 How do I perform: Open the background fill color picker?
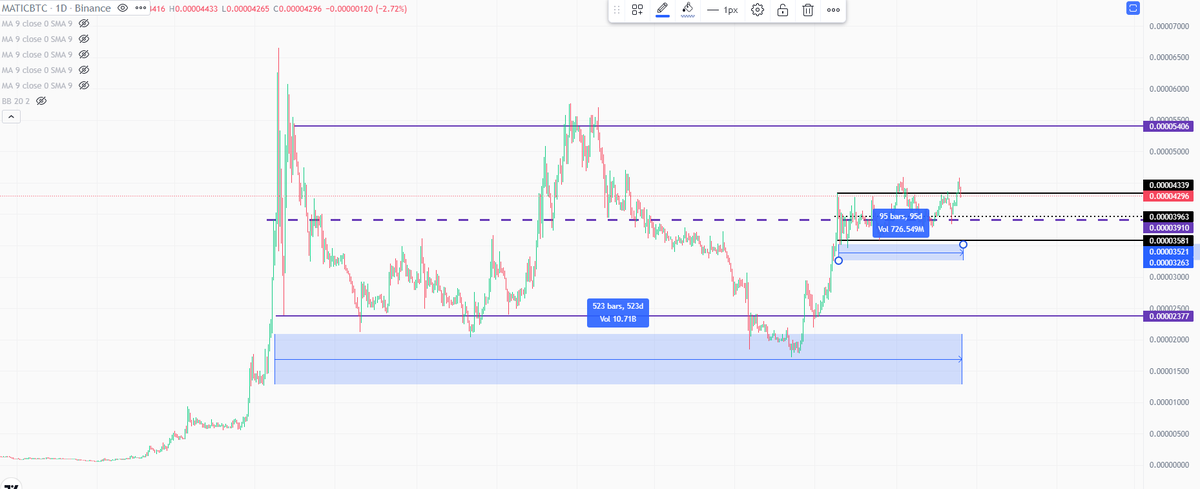687,10
